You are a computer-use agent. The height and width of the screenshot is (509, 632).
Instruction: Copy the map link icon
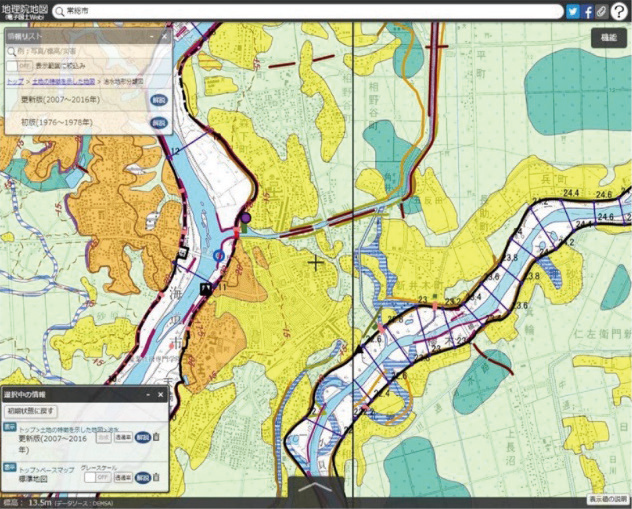[x=602, y=12]
